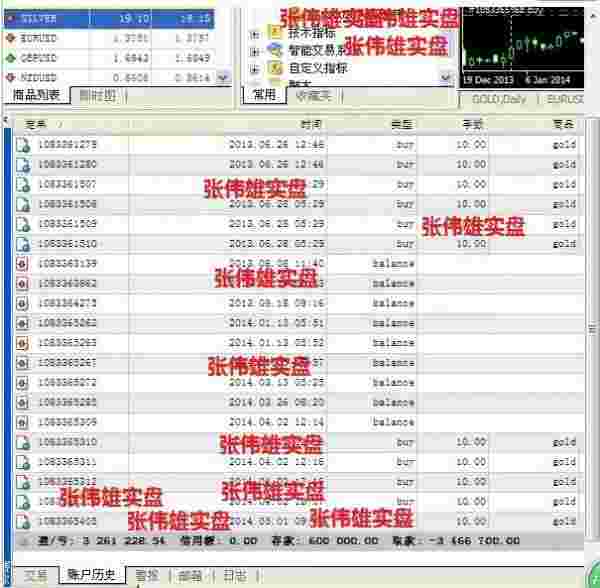Click the 技术指标 folder icon in Navigator
The height and width of the screenshot is (588, 600).
(x=275, y=32)
